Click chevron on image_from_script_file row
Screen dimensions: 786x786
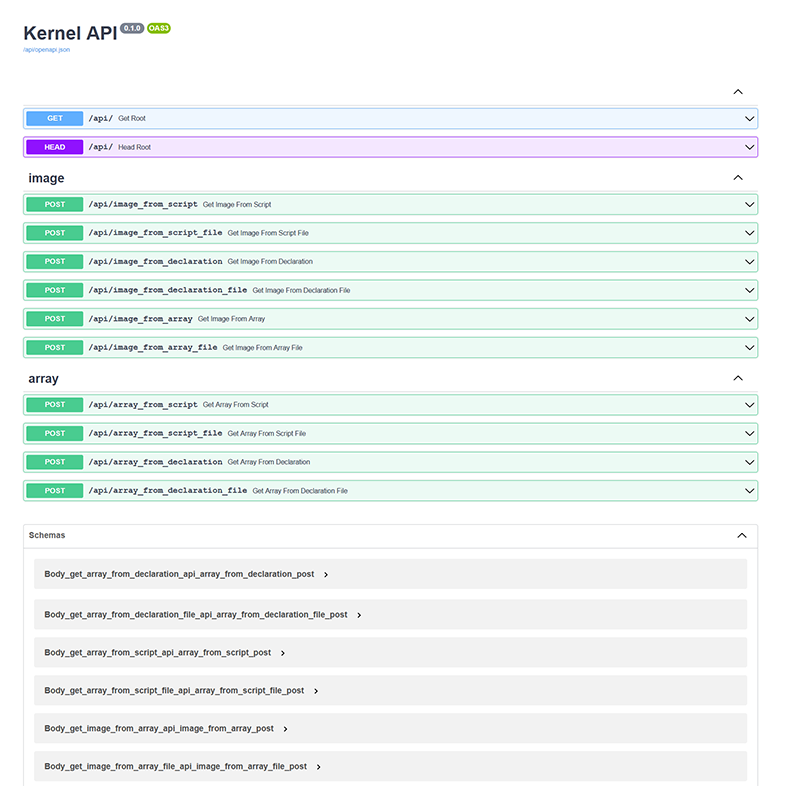[749, 233]
